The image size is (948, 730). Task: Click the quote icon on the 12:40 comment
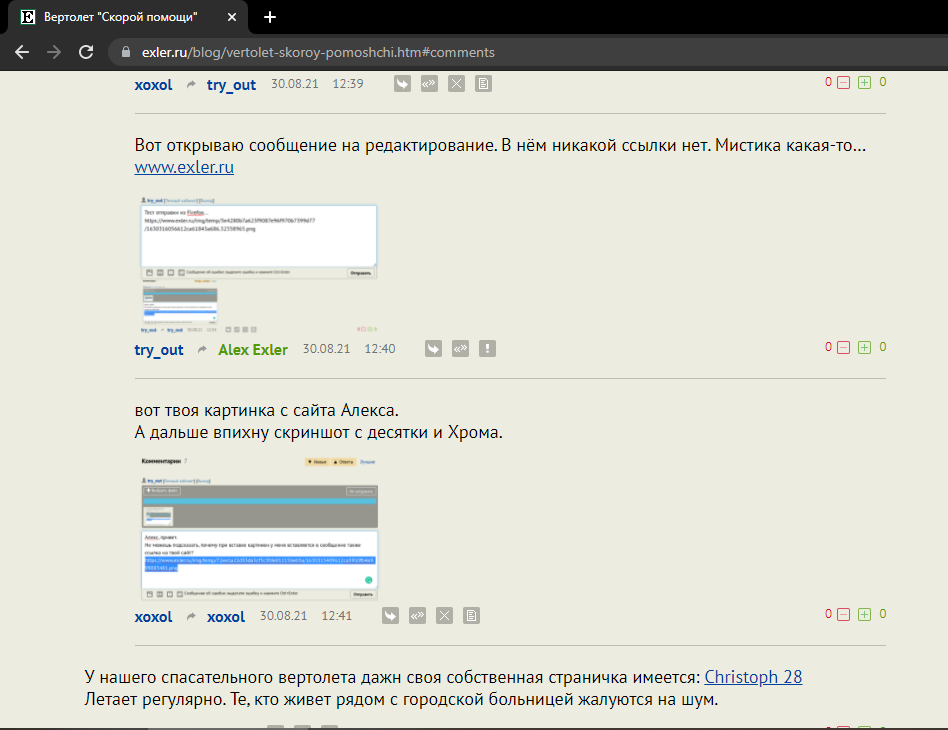(460, 349)
